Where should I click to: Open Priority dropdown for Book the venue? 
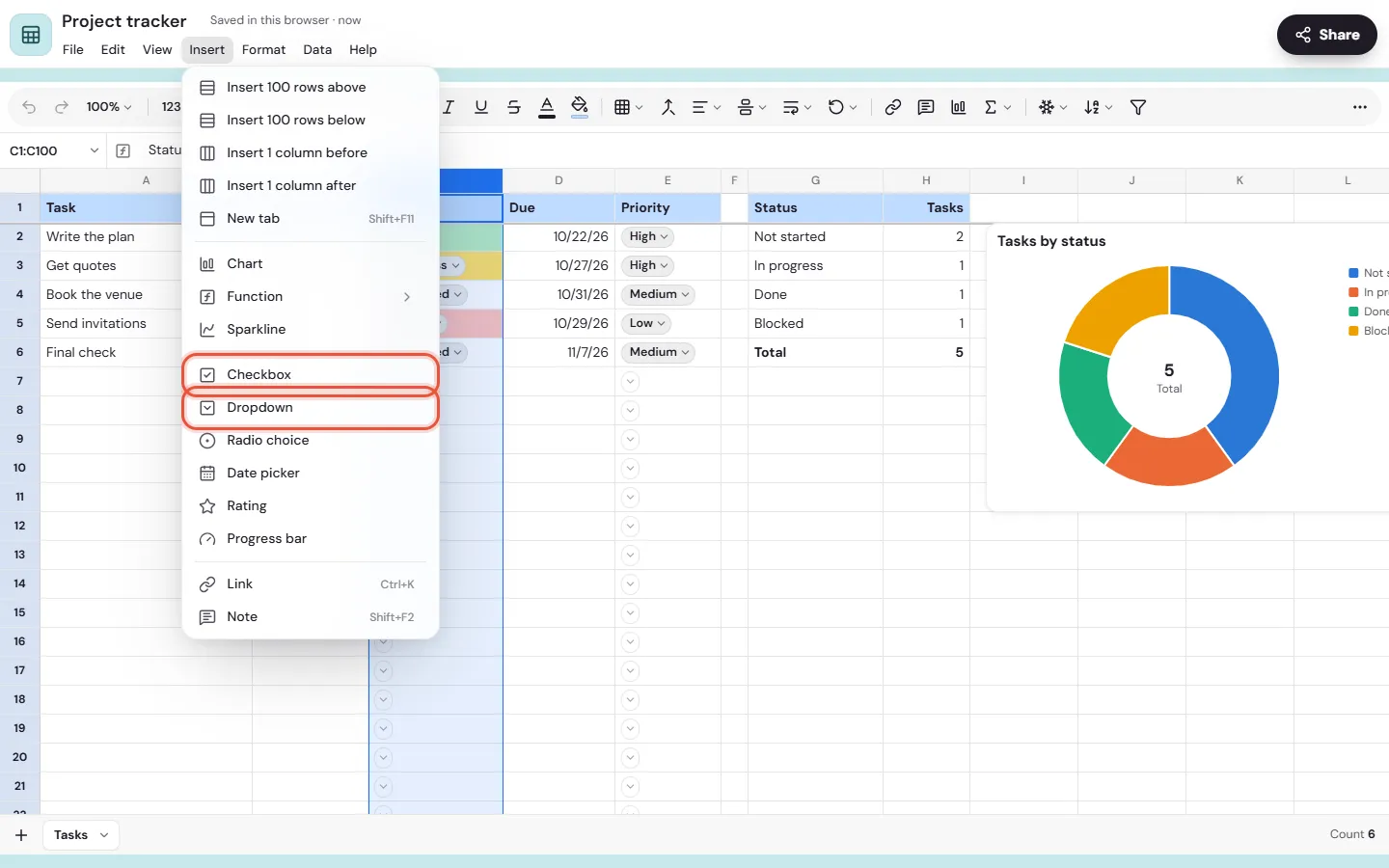tap(659, 294)
